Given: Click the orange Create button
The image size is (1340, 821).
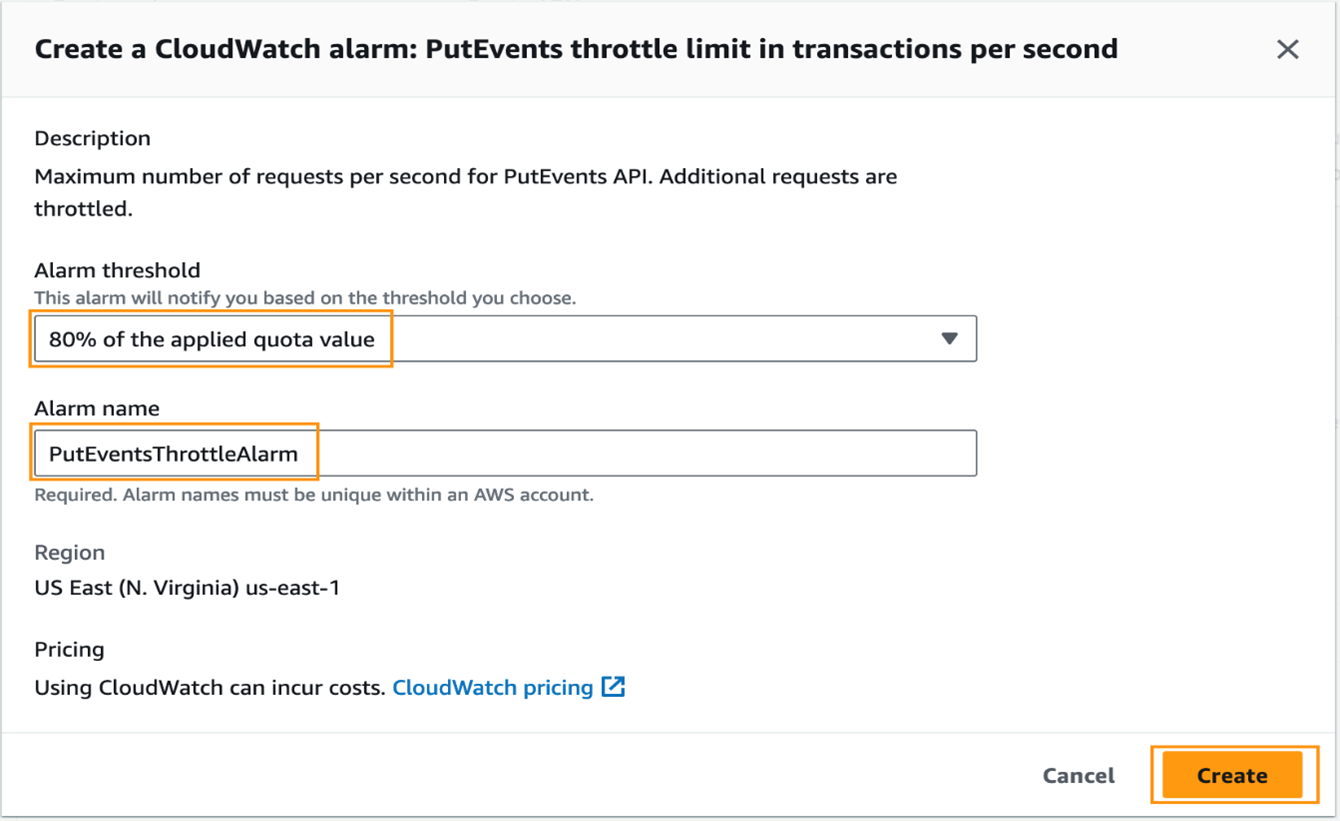Looking at the screenshot, I should (1232, 775).
